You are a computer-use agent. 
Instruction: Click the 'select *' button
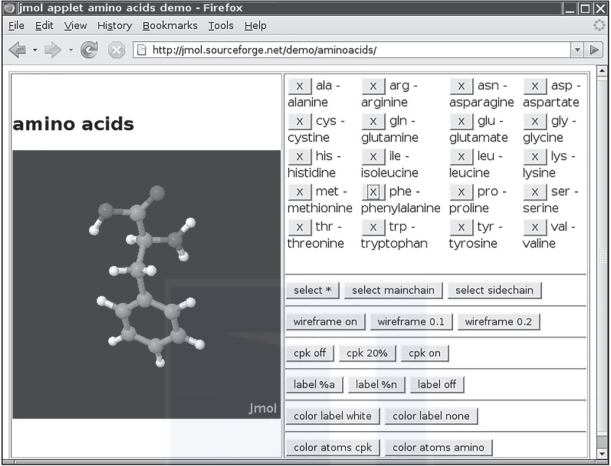point(313,290)
